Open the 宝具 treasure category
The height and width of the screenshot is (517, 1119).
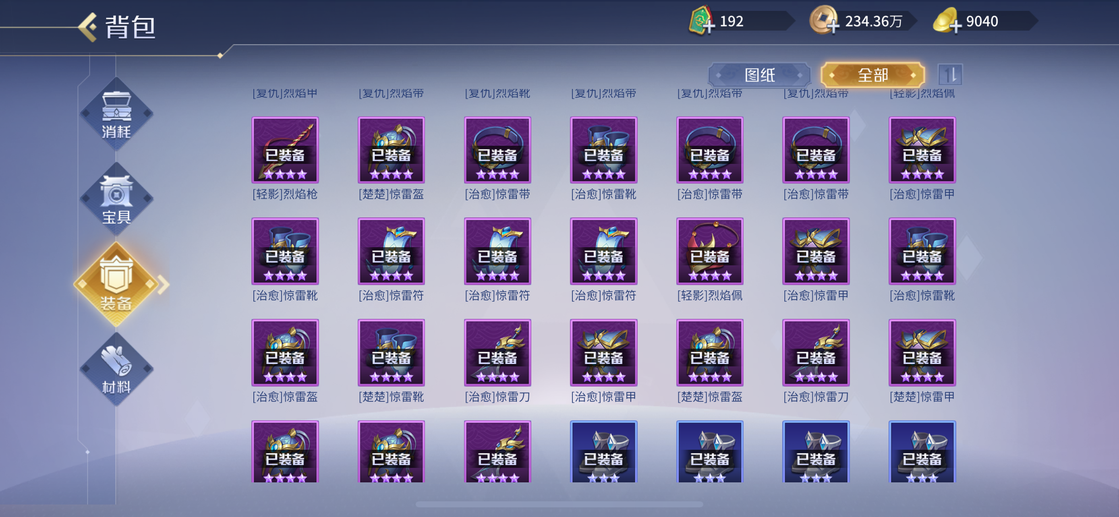click(116, 199)
